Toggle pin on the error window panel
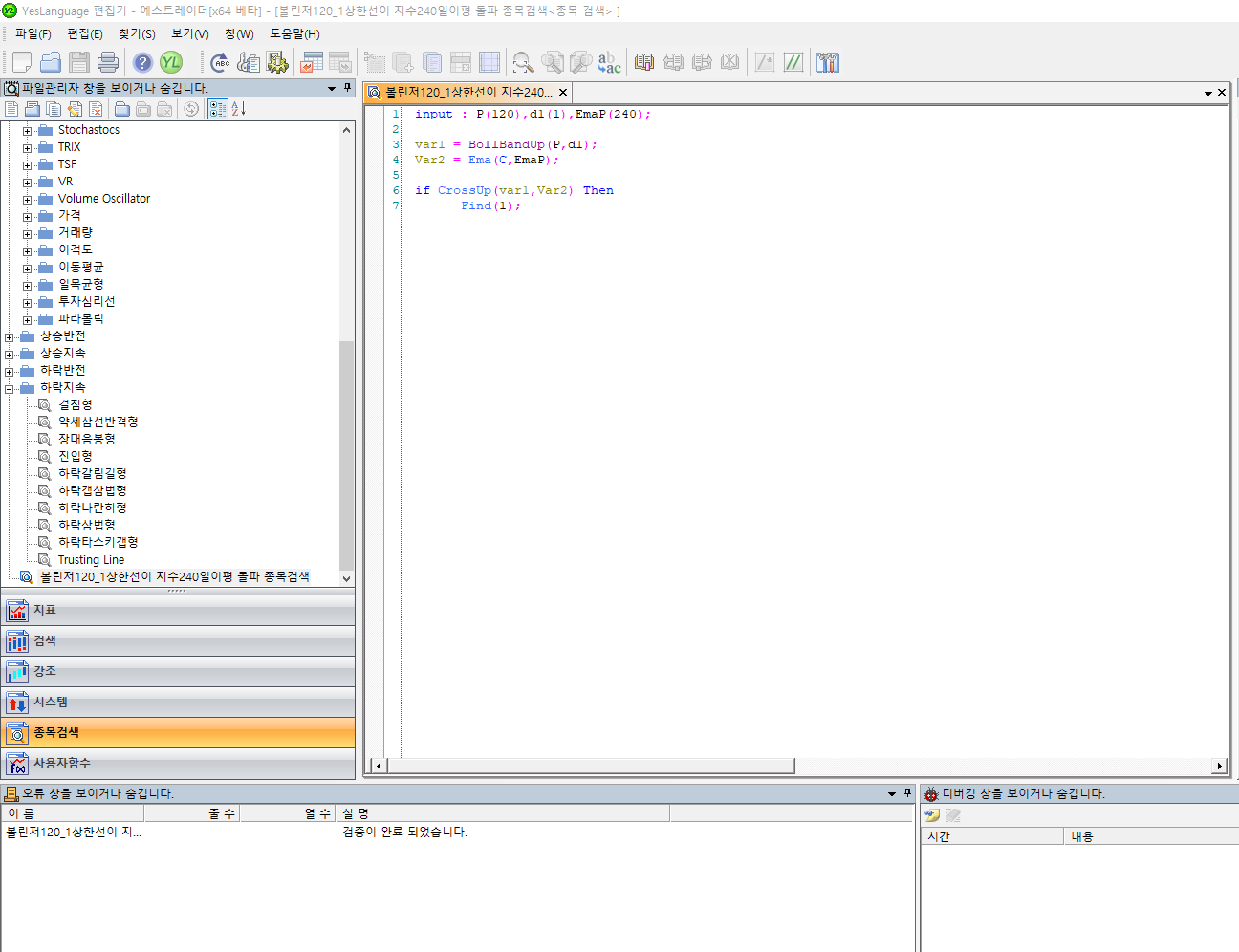1239x952 pixels. pos(907,793)
